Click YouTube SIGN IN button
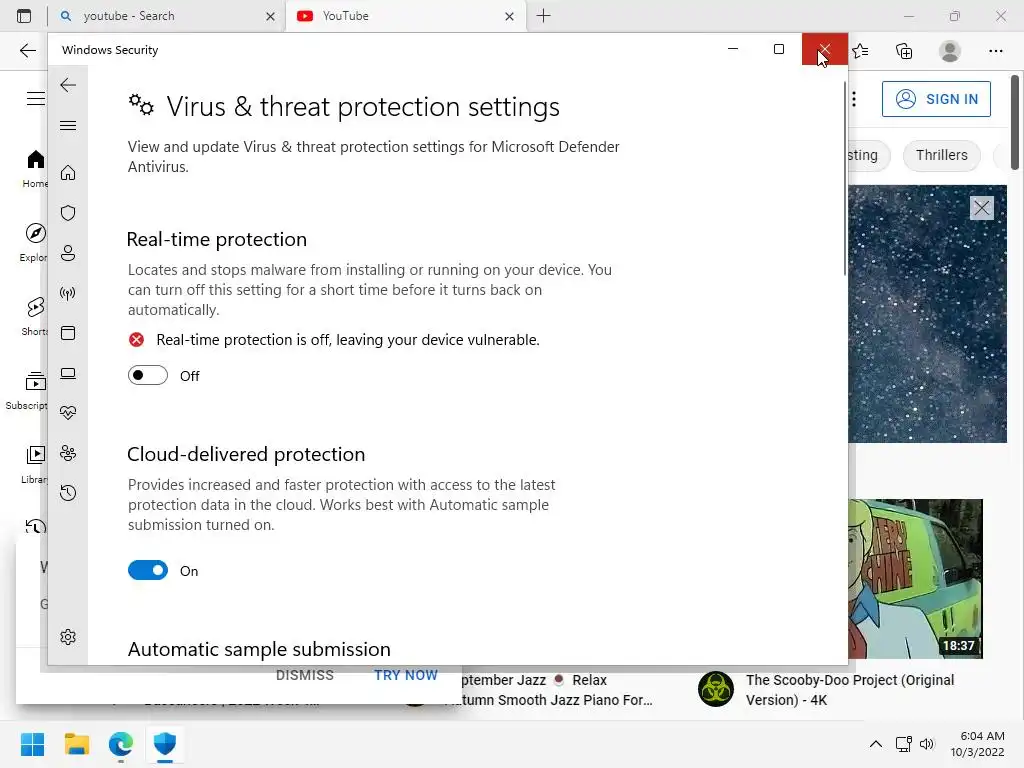This screenshot has width=1024, height=768. click(936, 99)
